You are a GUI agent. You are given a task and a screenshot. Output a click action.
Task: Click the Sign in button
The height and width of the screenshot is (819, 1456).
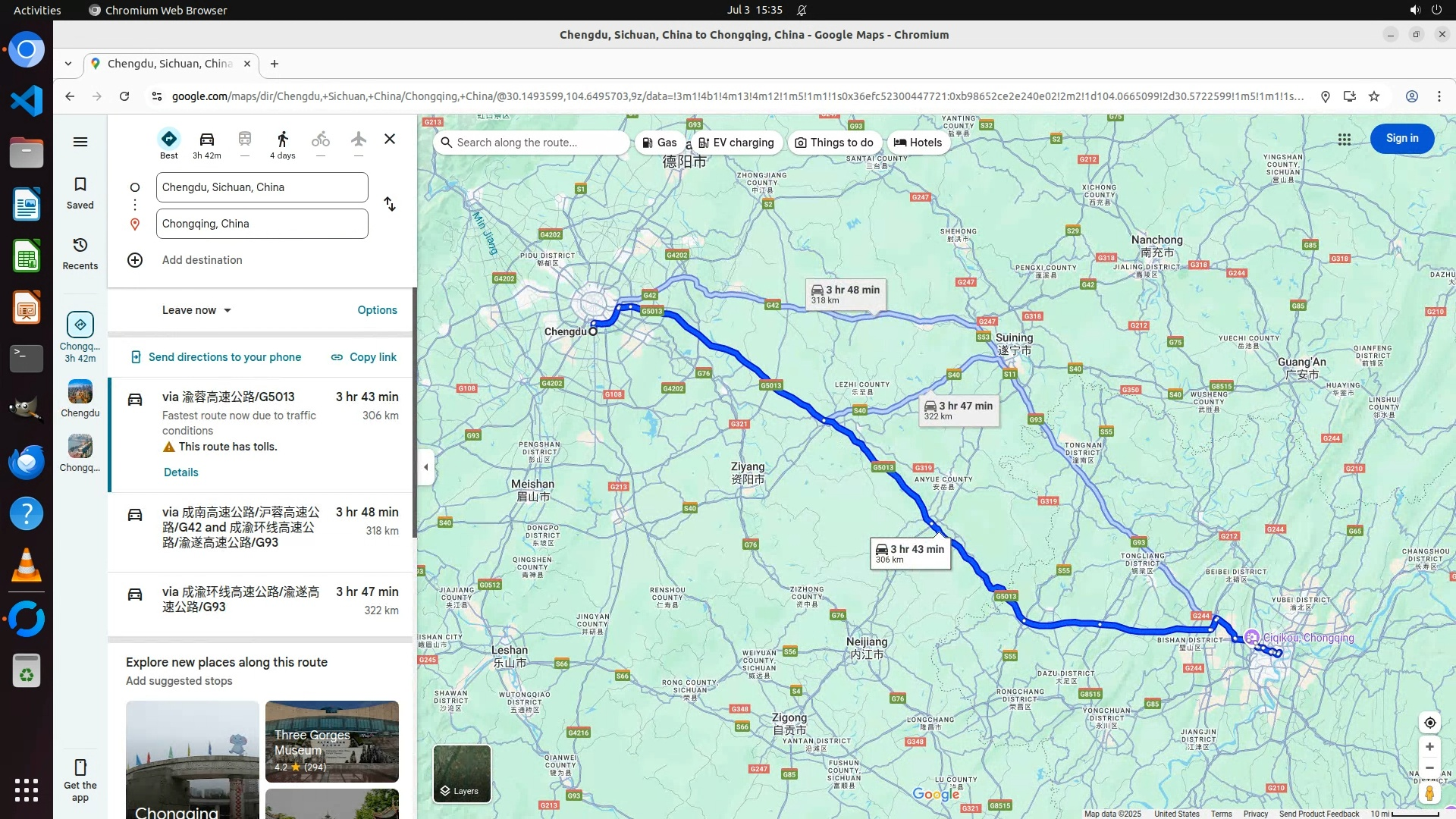pyautogui.click(x=1401, y=139)
